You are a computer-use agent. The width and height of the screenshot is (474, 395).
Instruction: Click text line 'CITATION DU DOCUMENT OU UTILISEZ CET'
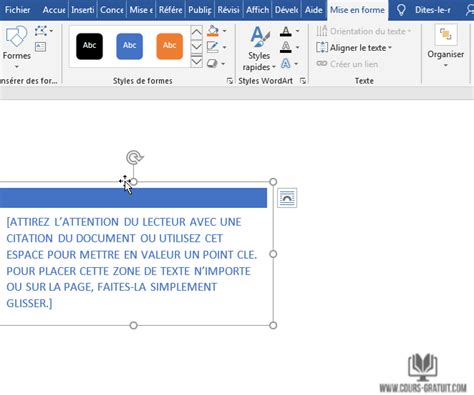click(114, 238)
